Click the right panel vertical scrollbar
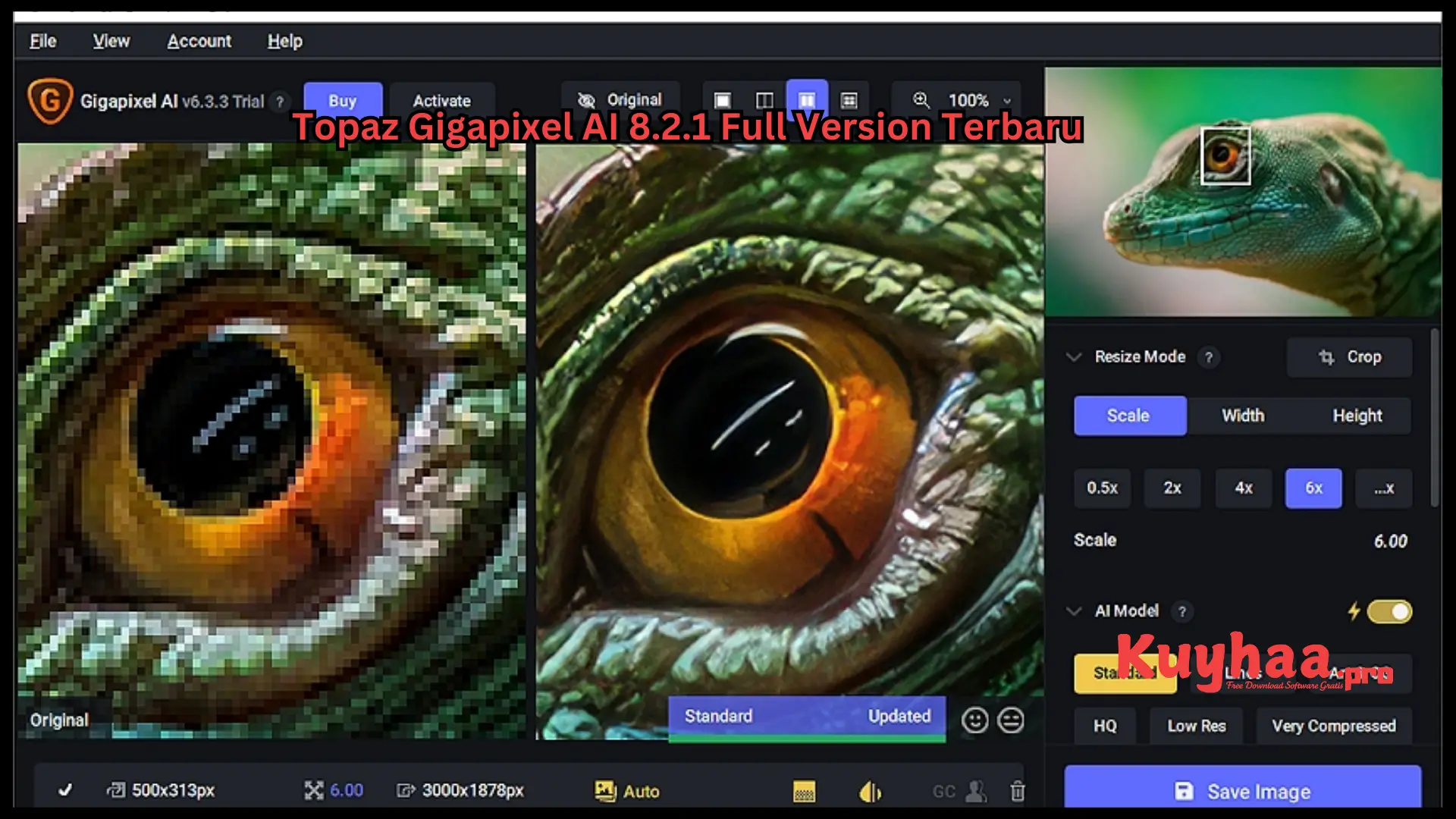The height and width of the screenshot is (819, 1456). click(x=1434, y=417)
